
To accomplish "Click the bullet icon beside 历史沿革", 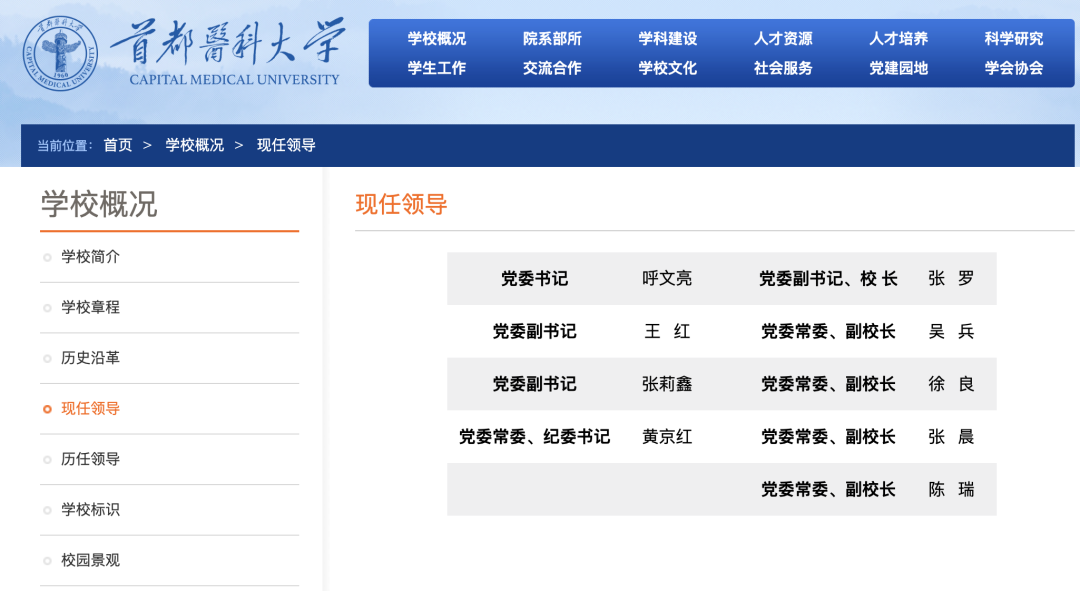I will [x=47, y=359].
